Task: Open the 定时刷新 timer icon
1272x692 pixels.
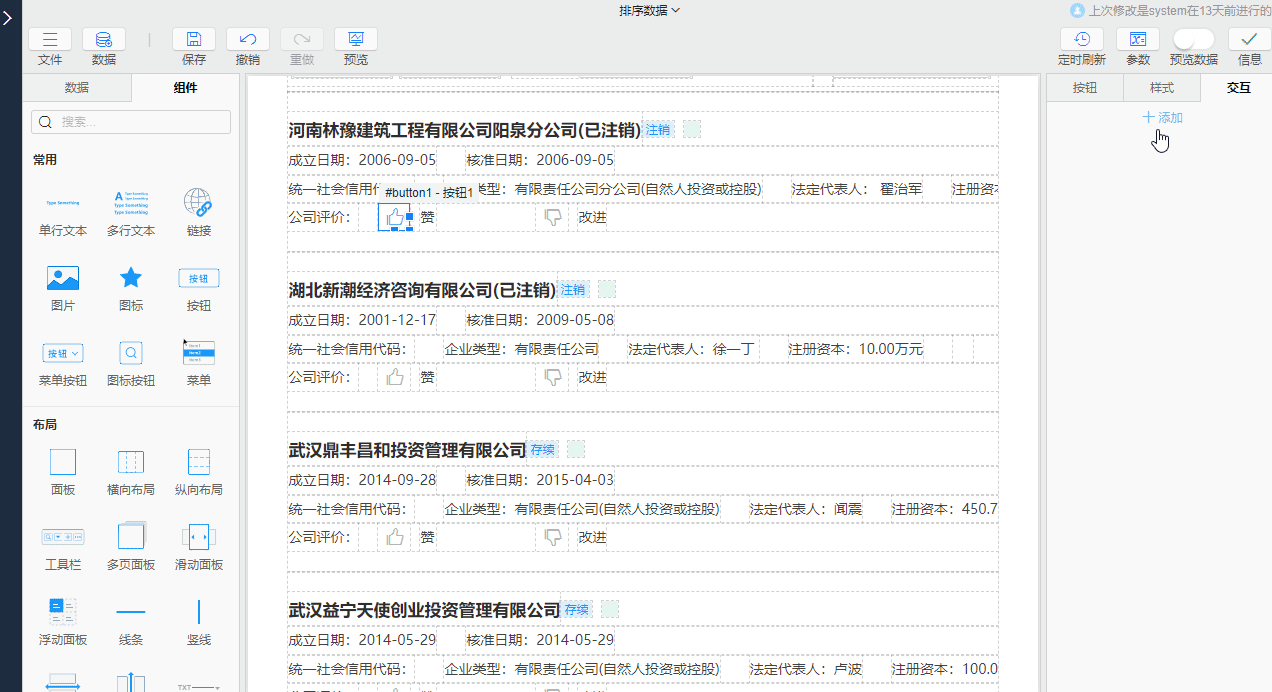Action: (1081, 40)
